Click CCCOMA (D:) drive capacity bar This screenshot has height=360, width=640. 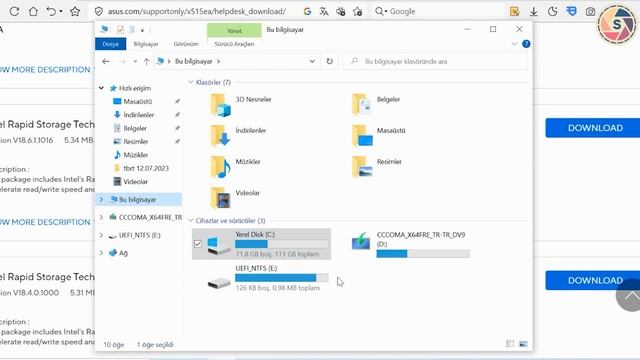click(423, 254)
